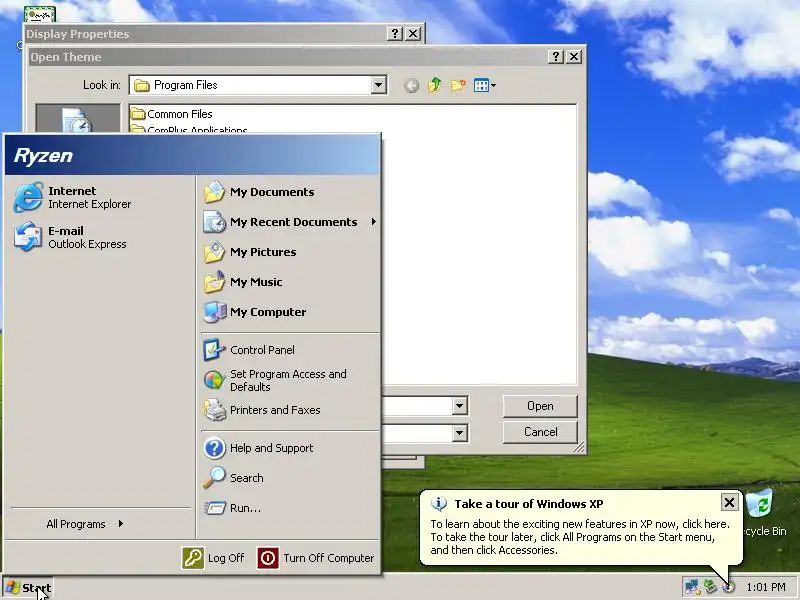Click the Run... icon
This screenshot has height=600, width=800.
click(x=215, y=508)
